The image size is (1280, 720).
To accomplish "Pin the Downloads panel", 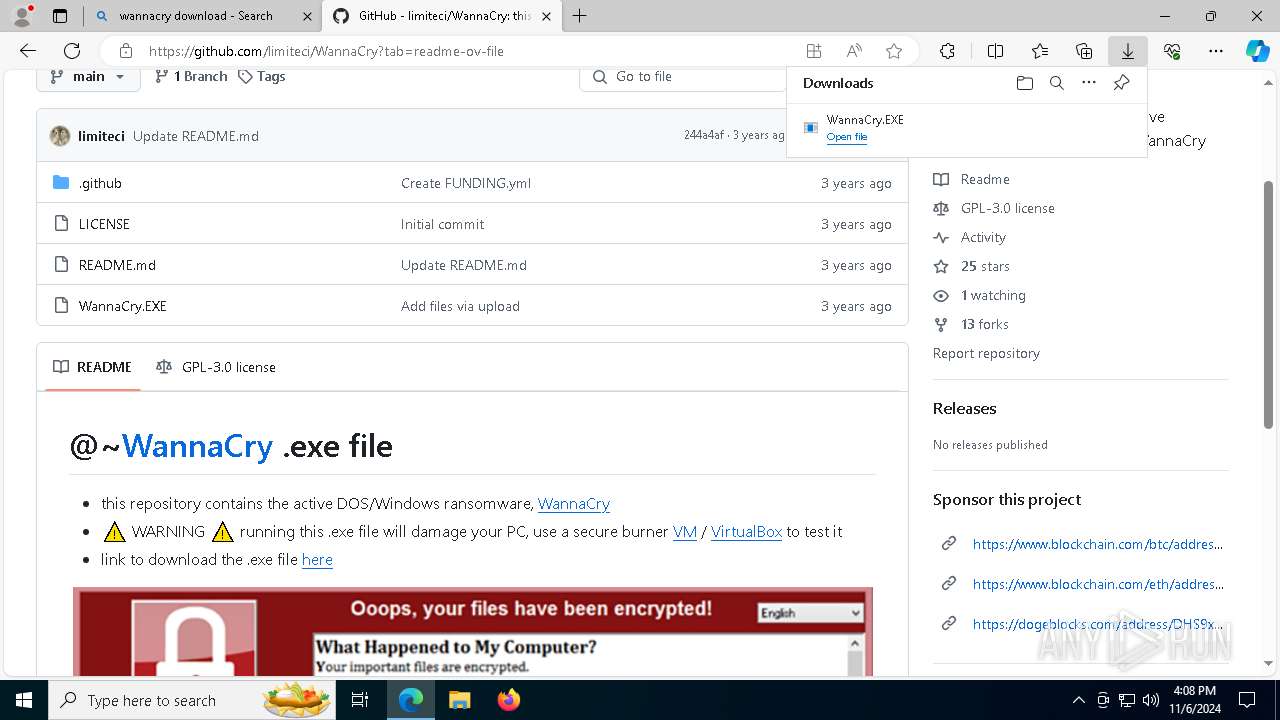I will click(1122, 83).
